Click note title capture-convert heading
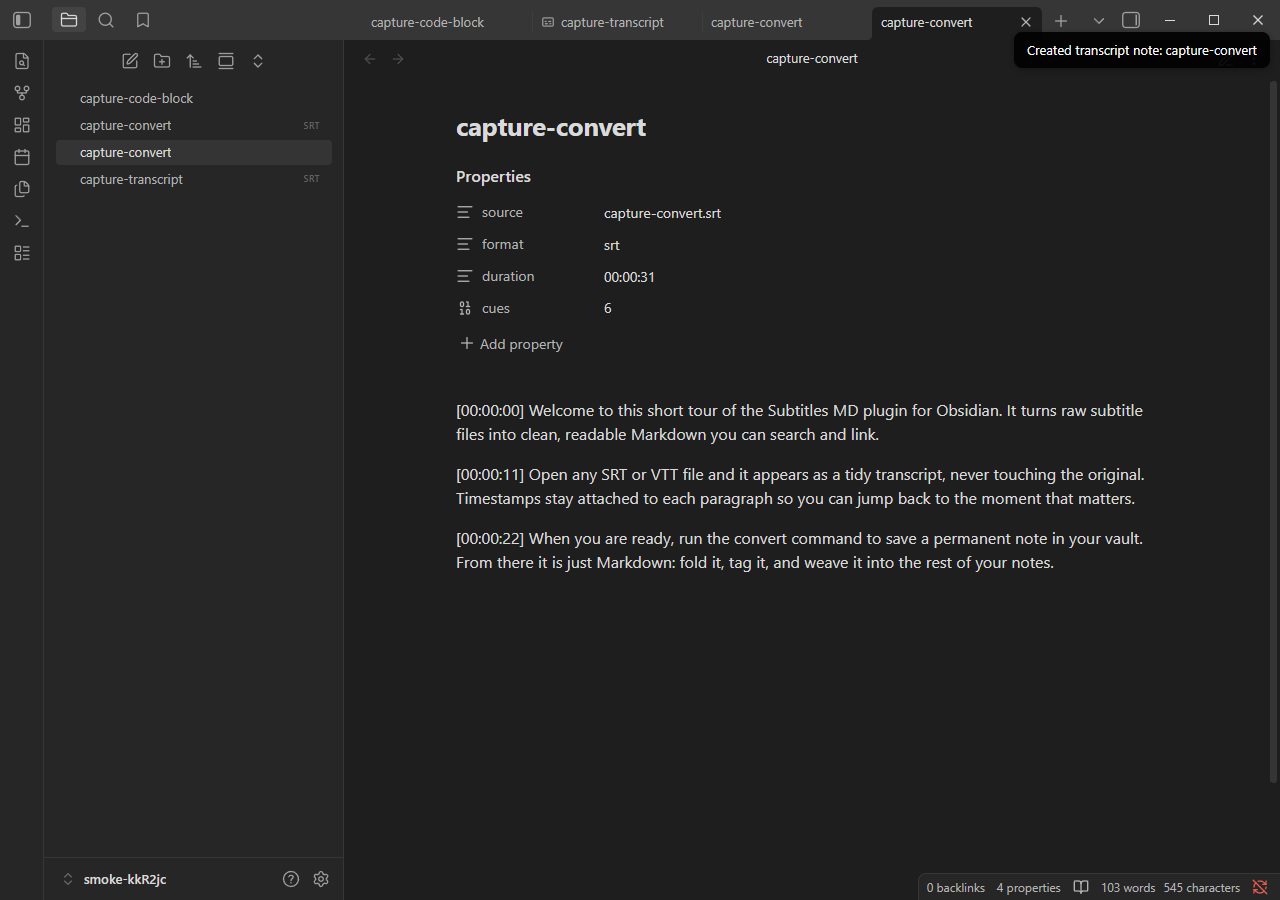This screenshot has height=900, width=1280. pos(551,128)
